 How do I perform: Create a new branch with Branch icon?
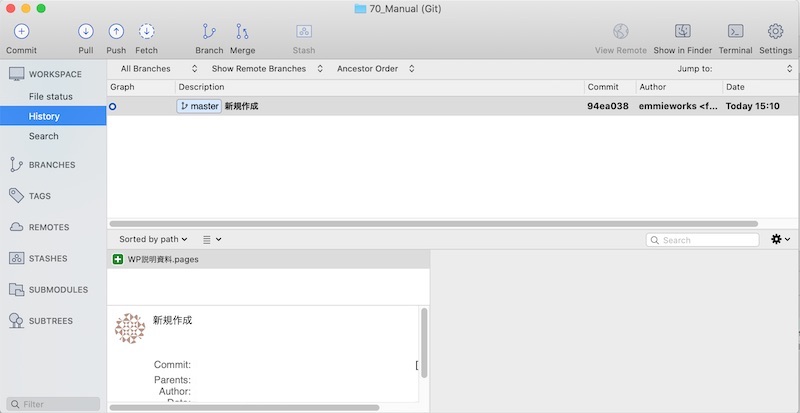[209, 32]
